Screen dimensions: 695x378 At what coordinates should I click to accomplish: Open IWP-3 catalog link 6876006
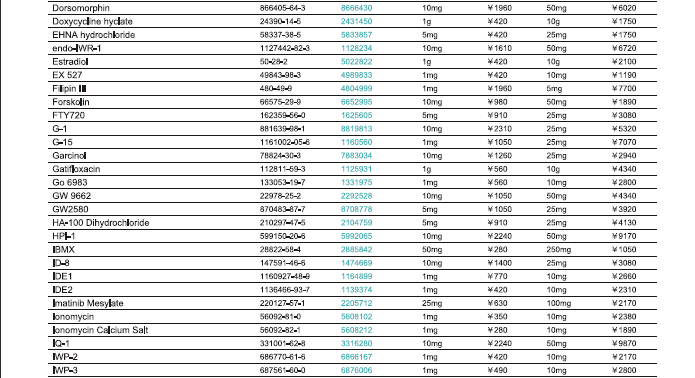pos(356,370)
